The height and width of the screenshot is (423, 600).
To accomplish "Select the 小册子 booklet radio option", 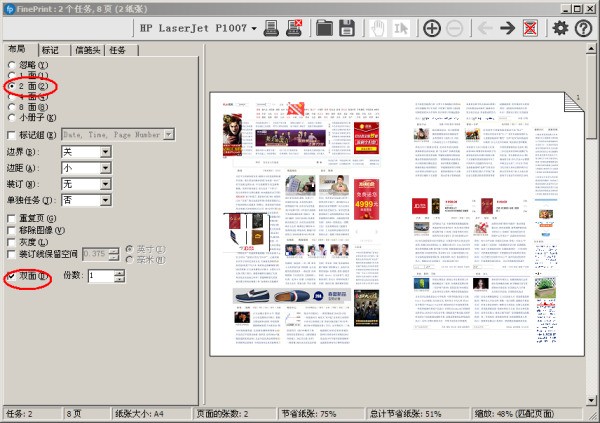I will pyautogui.click(x=12, y=118).
